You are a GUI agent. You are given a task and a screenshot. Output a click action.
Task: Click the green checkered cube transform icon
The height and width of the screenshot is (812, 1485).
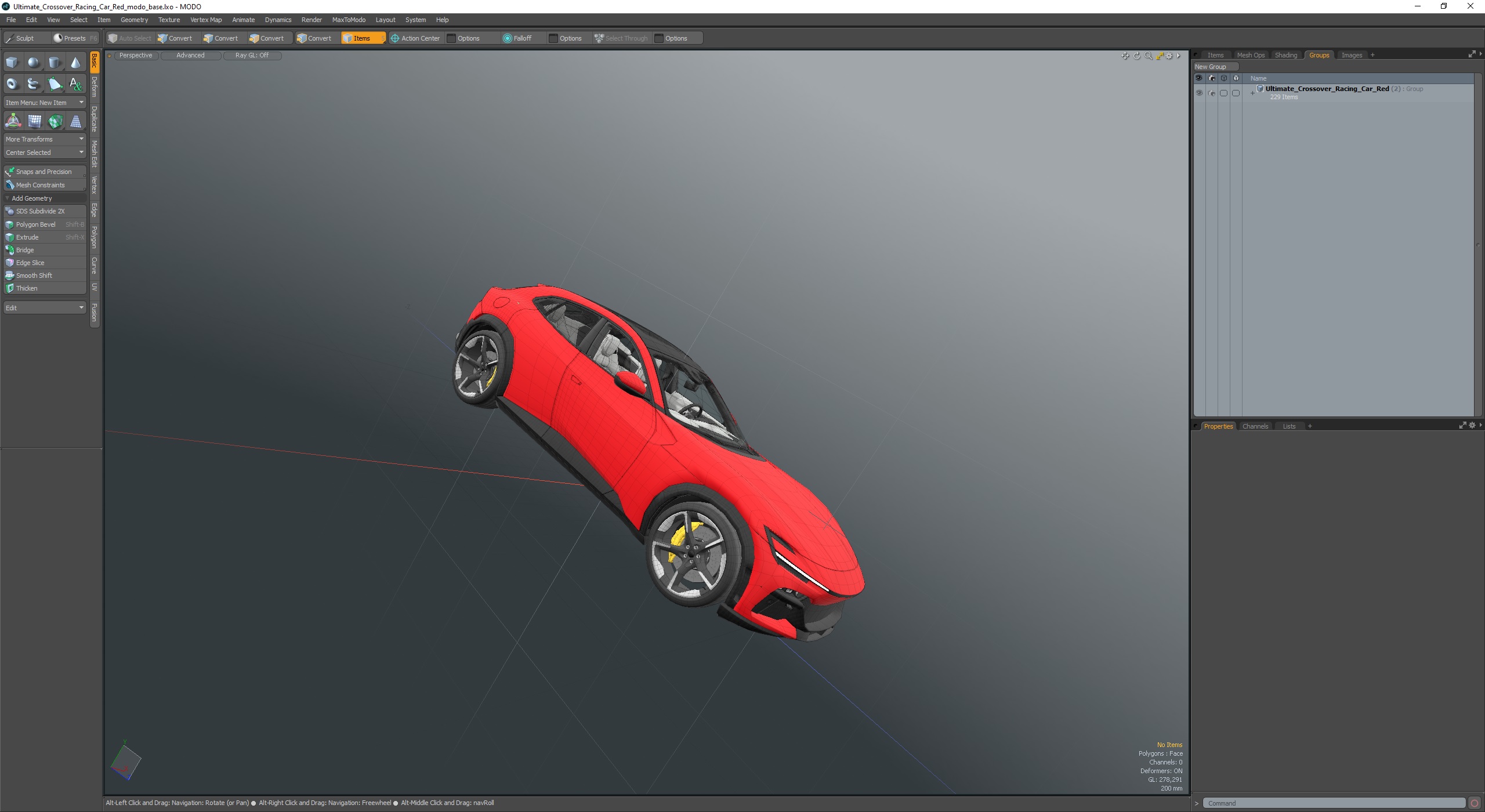tap(55, 121)
